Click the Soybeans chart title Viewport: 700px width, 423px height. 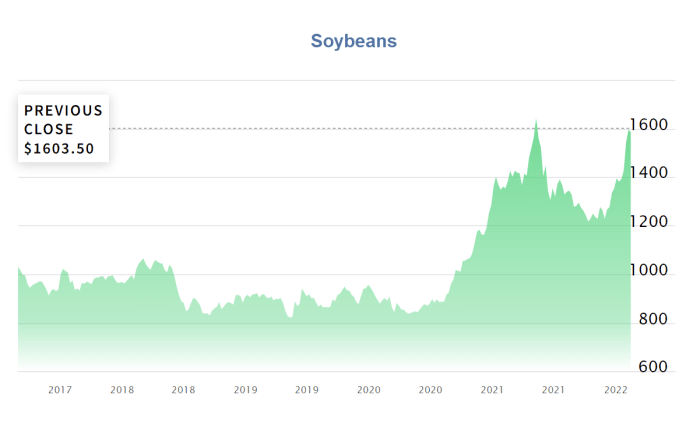click(x=353, y=41)
